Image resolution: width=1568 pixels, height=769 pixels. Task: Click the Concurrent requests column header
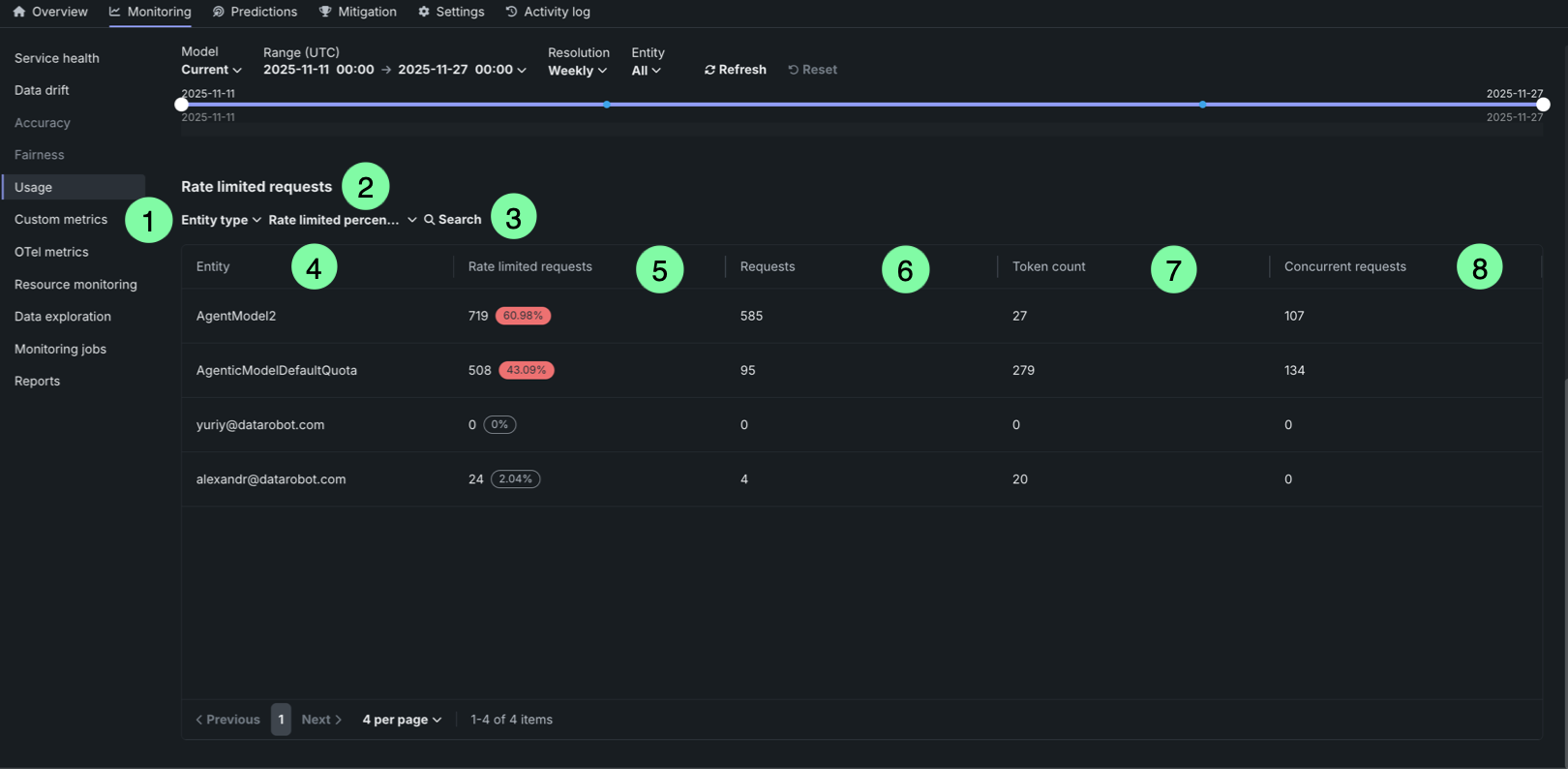(x=1345, y=266)
